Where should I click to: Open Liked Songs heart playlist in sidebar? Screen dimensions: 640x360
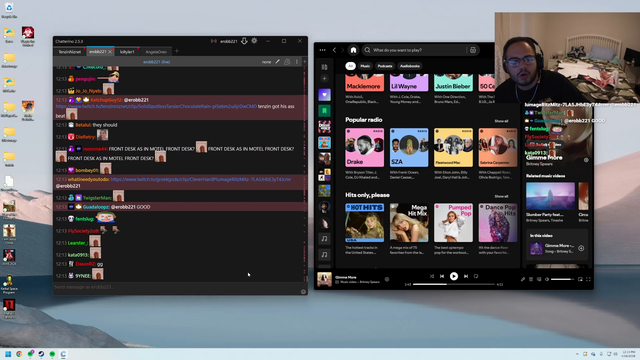(324, 95)
